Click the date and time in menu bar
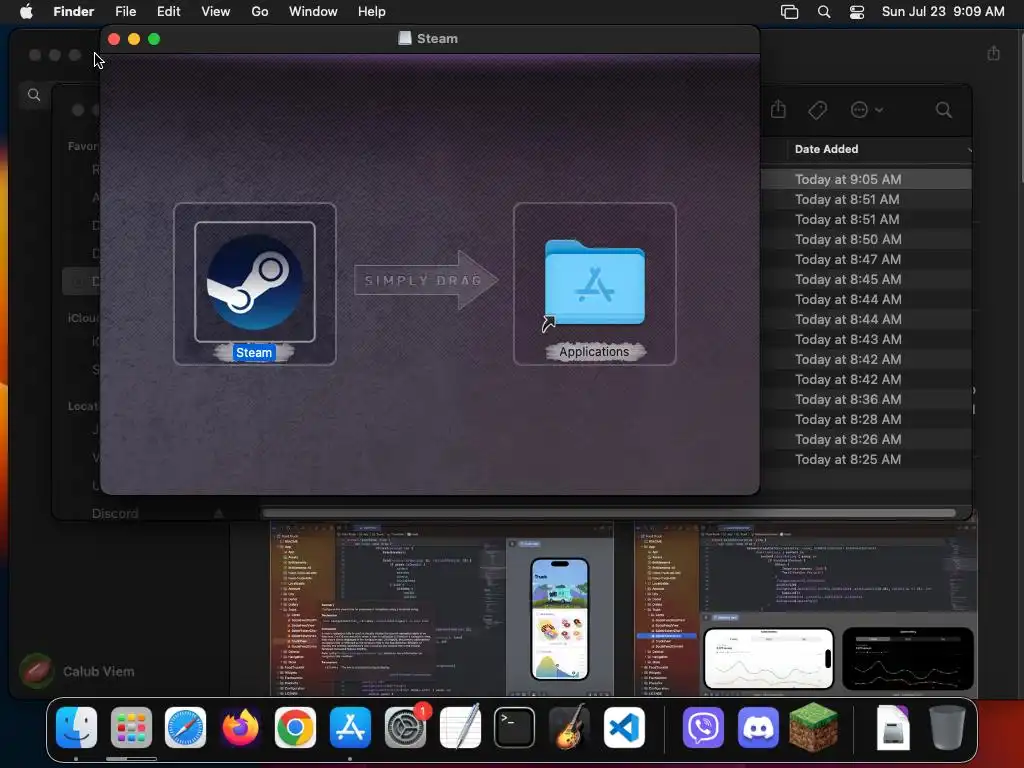 (943, 12)
